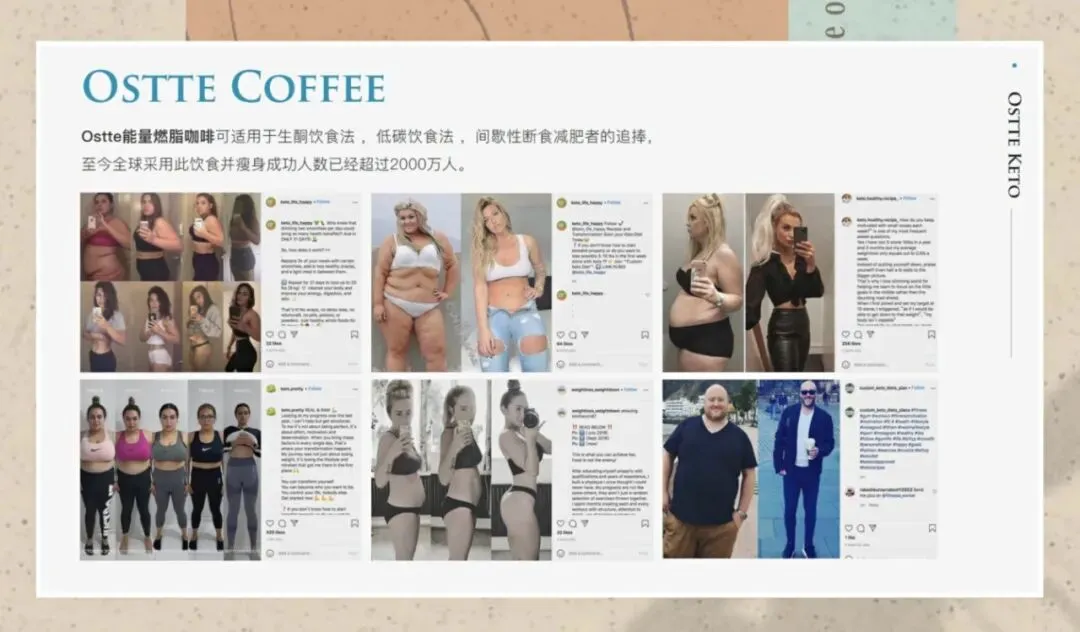Image resolution: width=1080 pixels, height=632 pixels.
Task: Share the weightloss_weightdown post
Action: point(585,523)
